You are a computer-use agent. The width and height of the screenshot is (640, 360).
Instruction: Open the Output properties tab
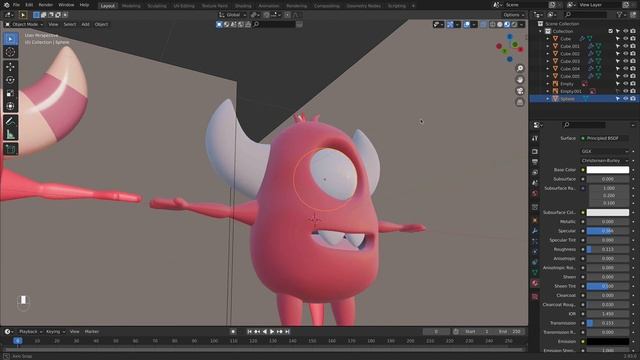(535, 162)
